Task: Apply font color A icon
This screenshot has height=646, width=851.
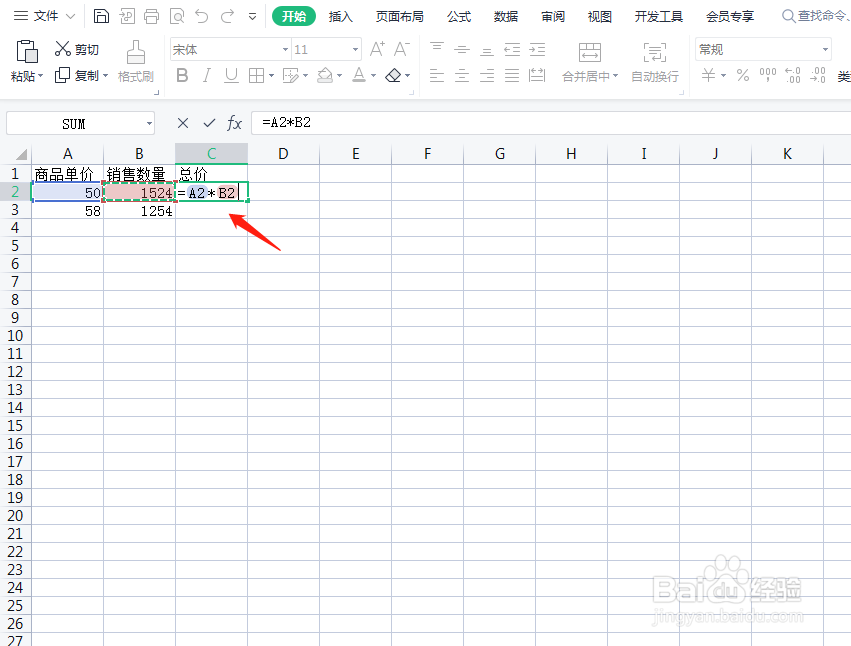Action: (359, 75)
